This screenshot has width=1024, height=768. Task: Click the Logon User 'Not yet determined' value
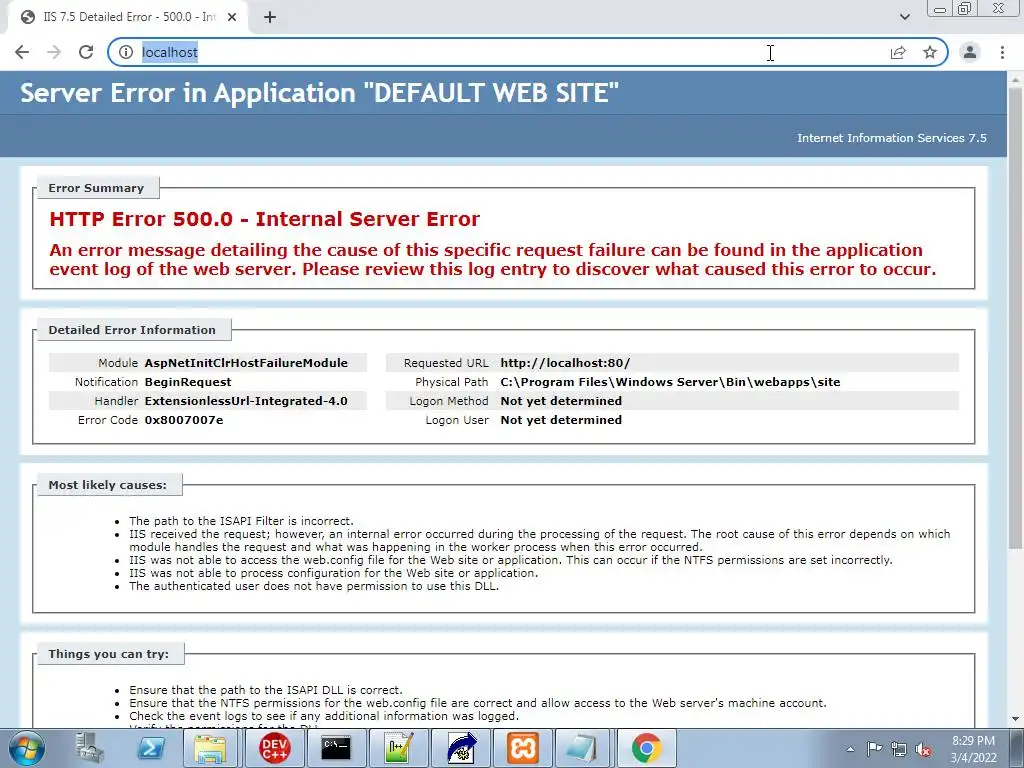coord(561,420)
